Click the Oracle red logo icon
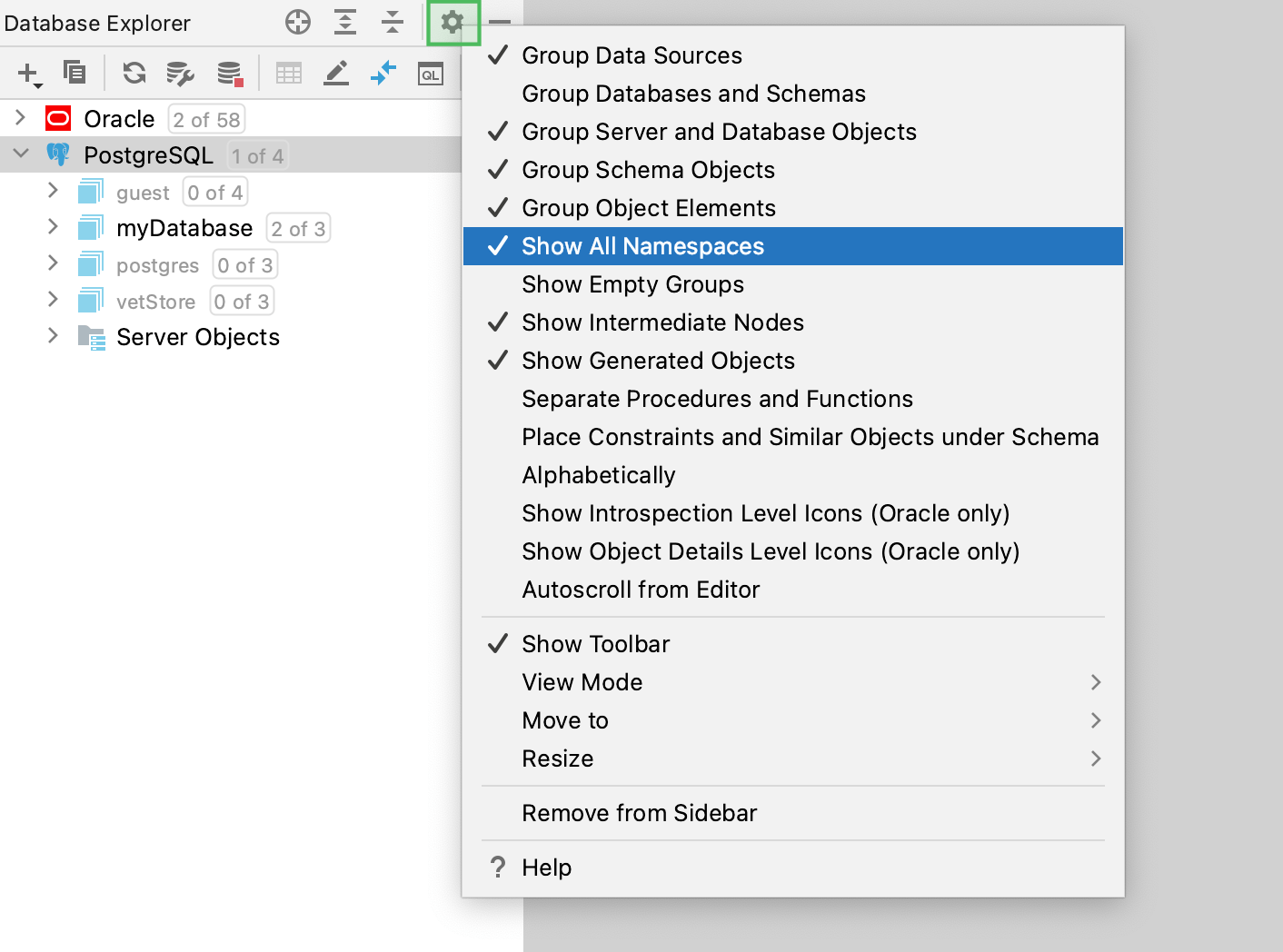 58,118
